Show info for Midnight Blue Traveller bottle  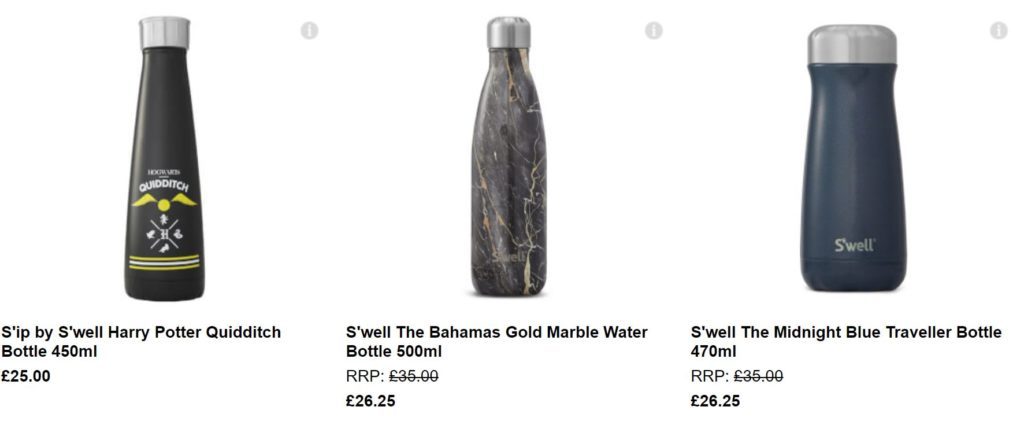998,31
